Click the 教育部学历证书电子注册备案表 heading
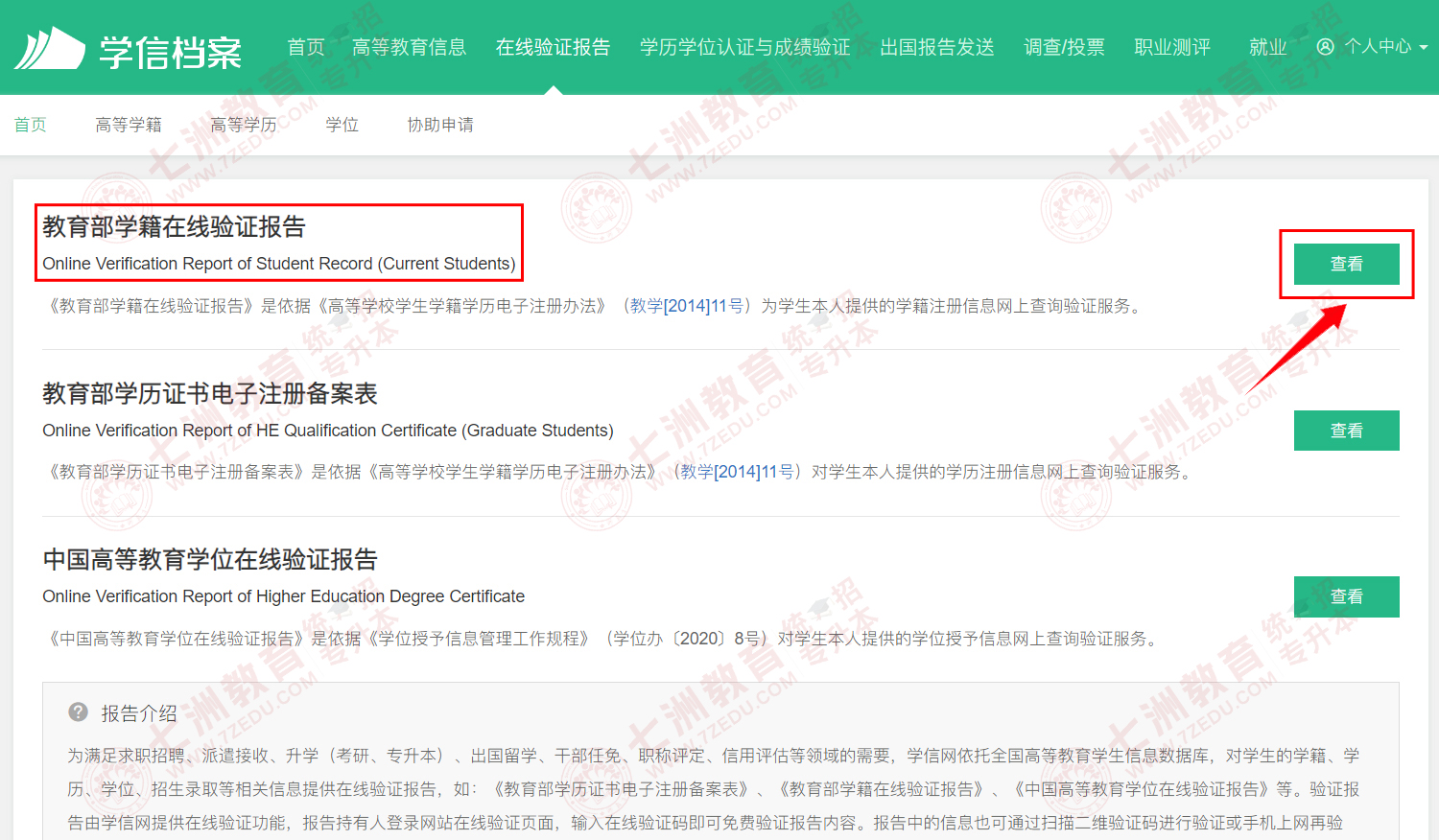 pyautogui.click(x=210, y=393)
